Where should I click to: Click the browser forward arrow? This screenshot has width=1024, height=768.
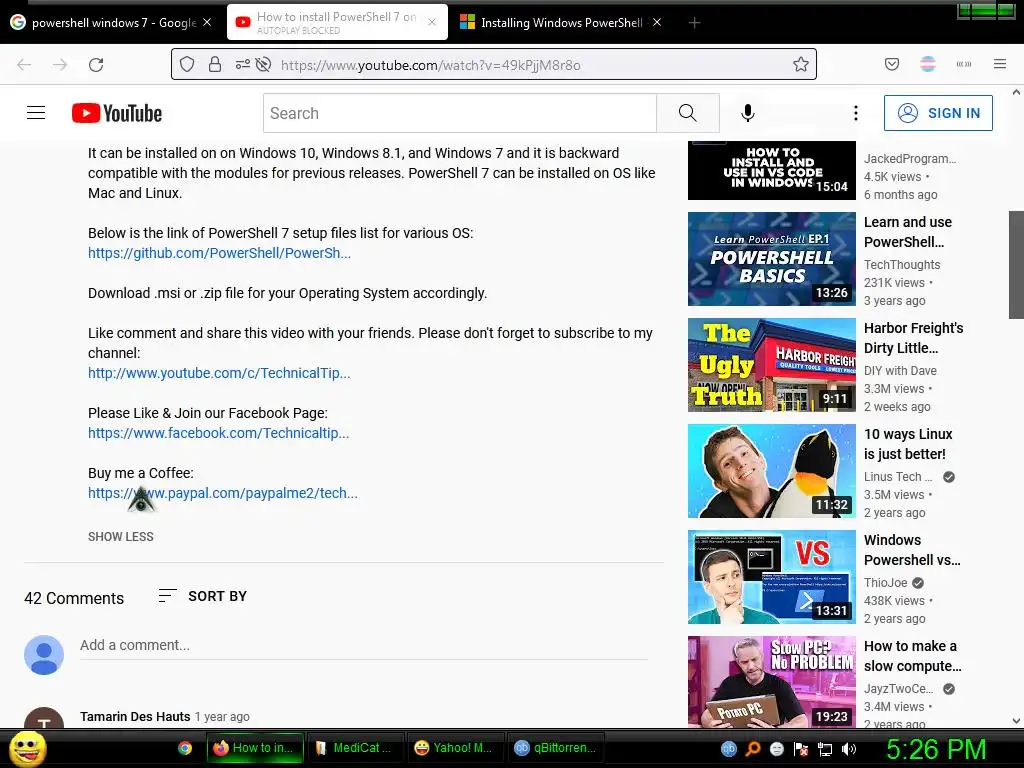tap(60, 65)
